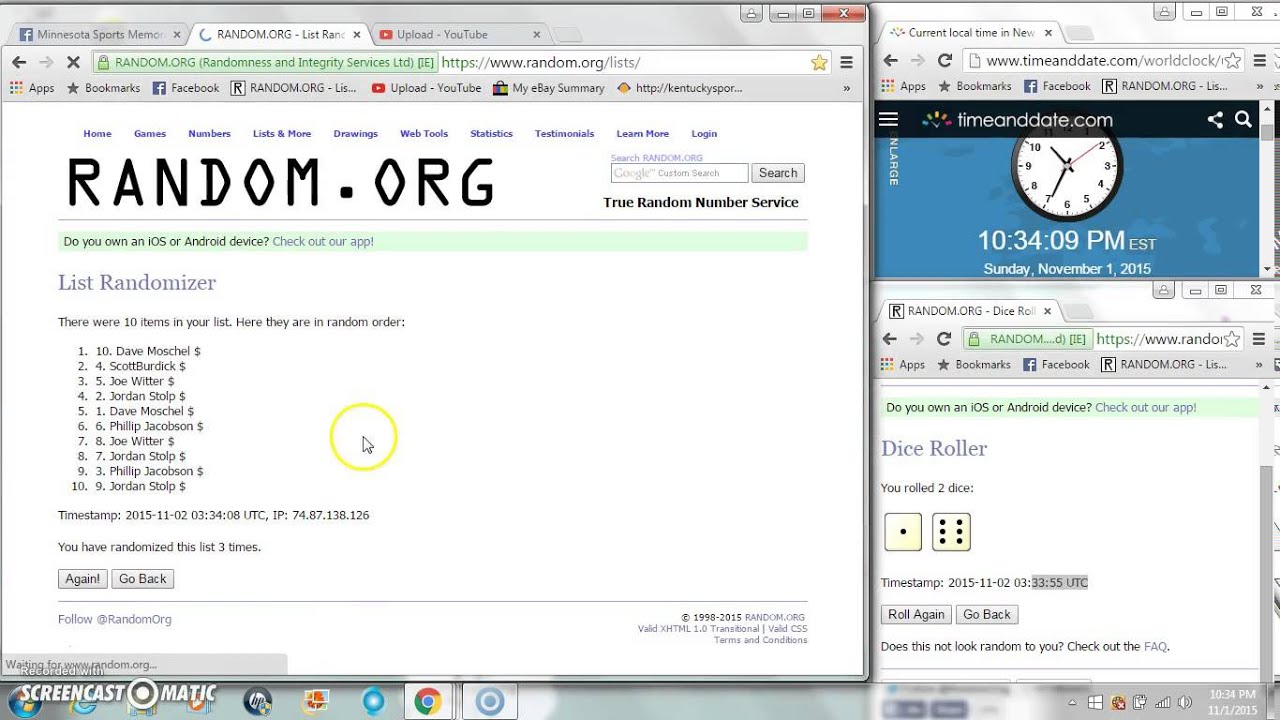Open the Valid XHTML 1.0 Transitional link

coord(699,629)
